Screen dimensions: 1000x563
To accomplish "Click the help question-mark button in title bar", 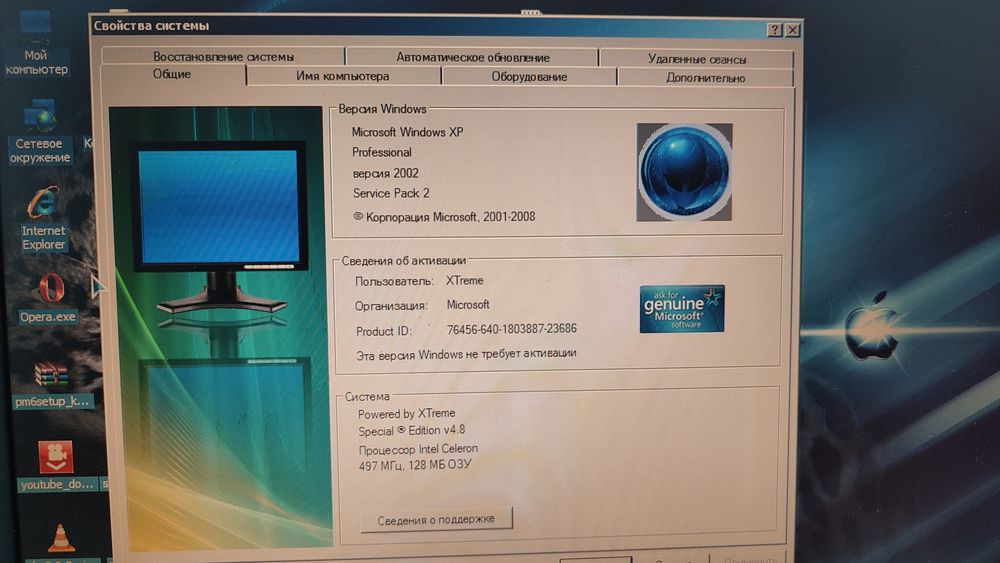I will pyautogui.click(x=774, y=29).
